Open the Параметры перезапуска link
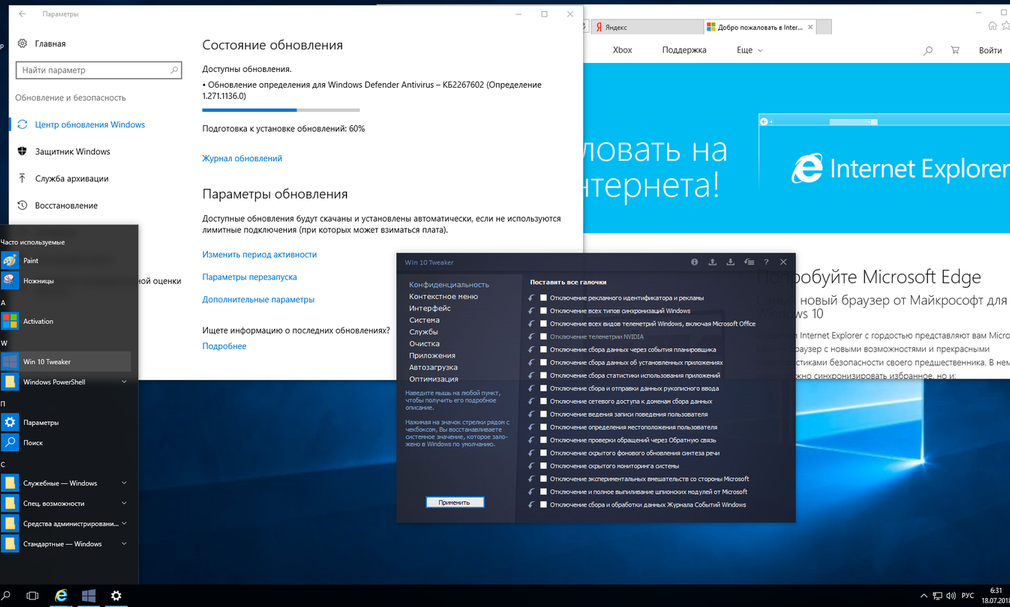The width and height of the screenshot is (1010, 607). tap(250, 277)
